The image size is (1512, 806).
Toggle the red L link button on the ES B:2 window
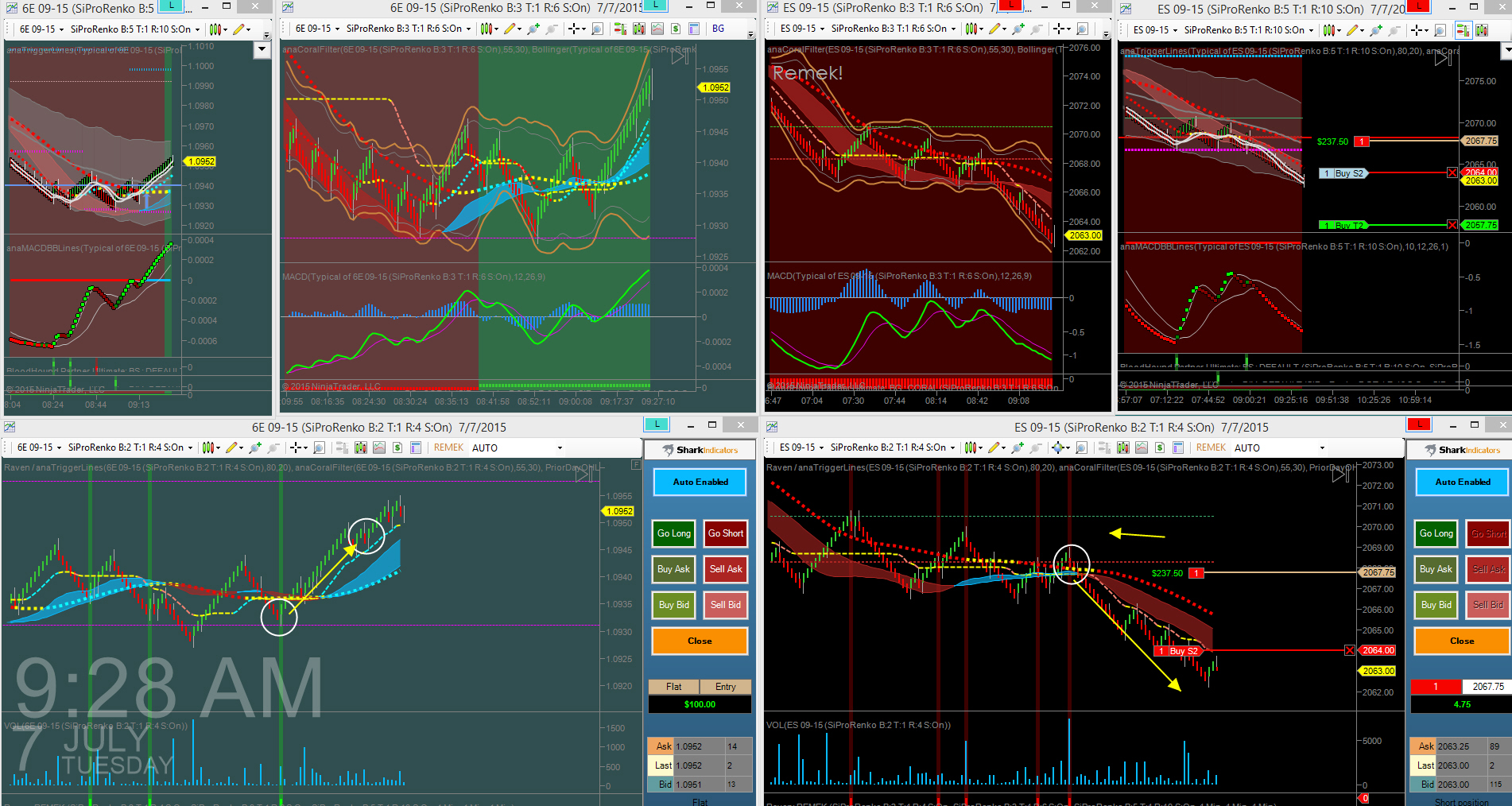coord(1419,424)
